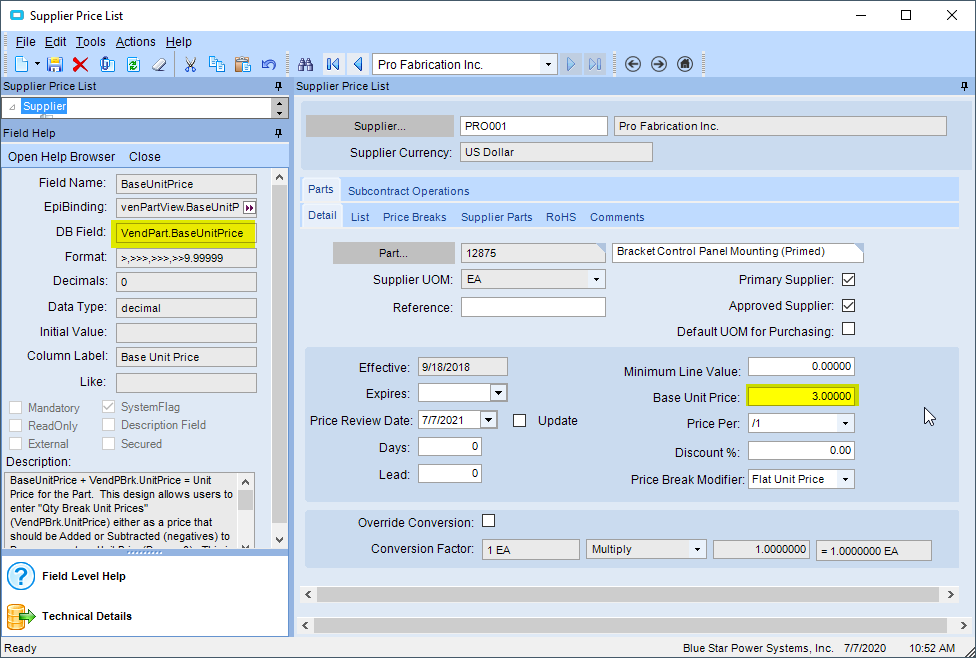976x658 pixels.
Task: Click the Discount % field
Action: tap(801, 450)
